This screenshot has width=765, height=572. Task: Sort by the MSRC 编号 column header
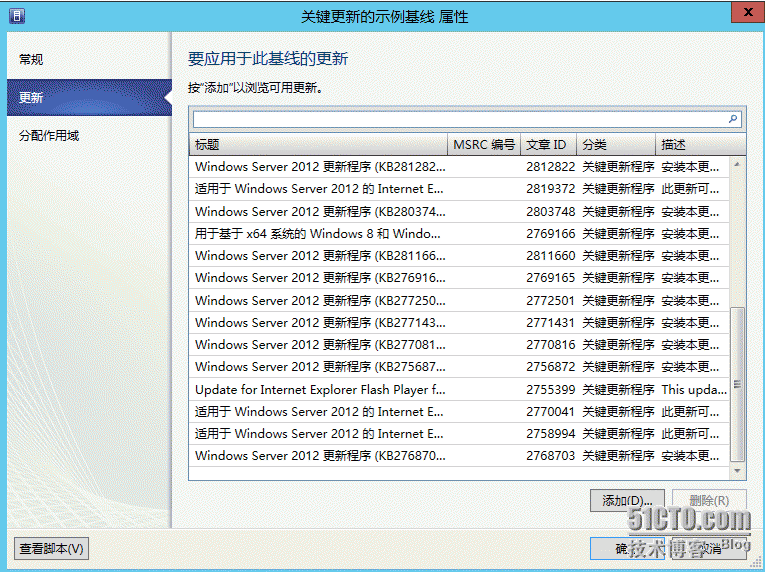(x=484, y=144)
